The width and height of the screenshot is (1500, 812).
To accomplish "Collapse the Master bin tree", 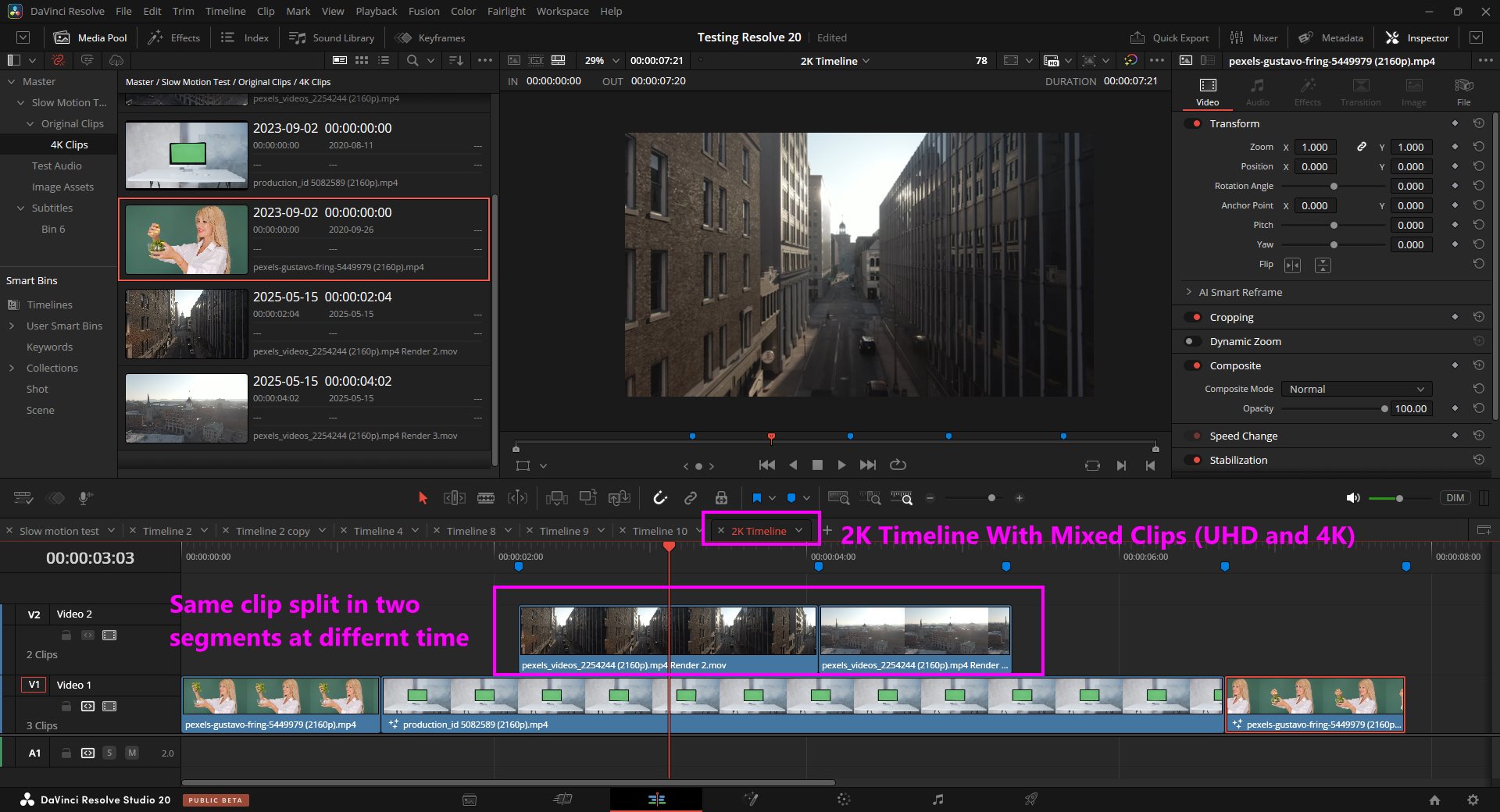I will pos(12,81).
